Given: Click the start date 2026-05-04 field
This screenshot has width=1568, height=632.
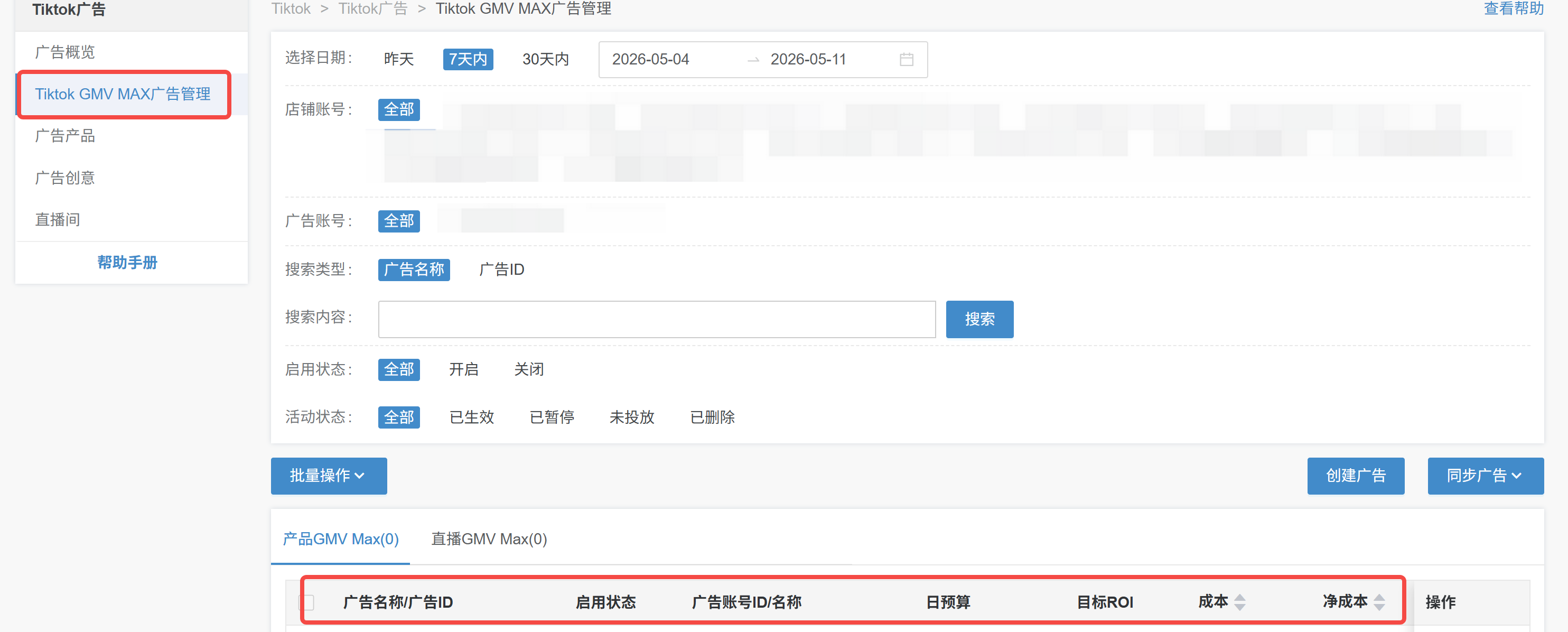Looking at the screenshot, I should point(651,59).
